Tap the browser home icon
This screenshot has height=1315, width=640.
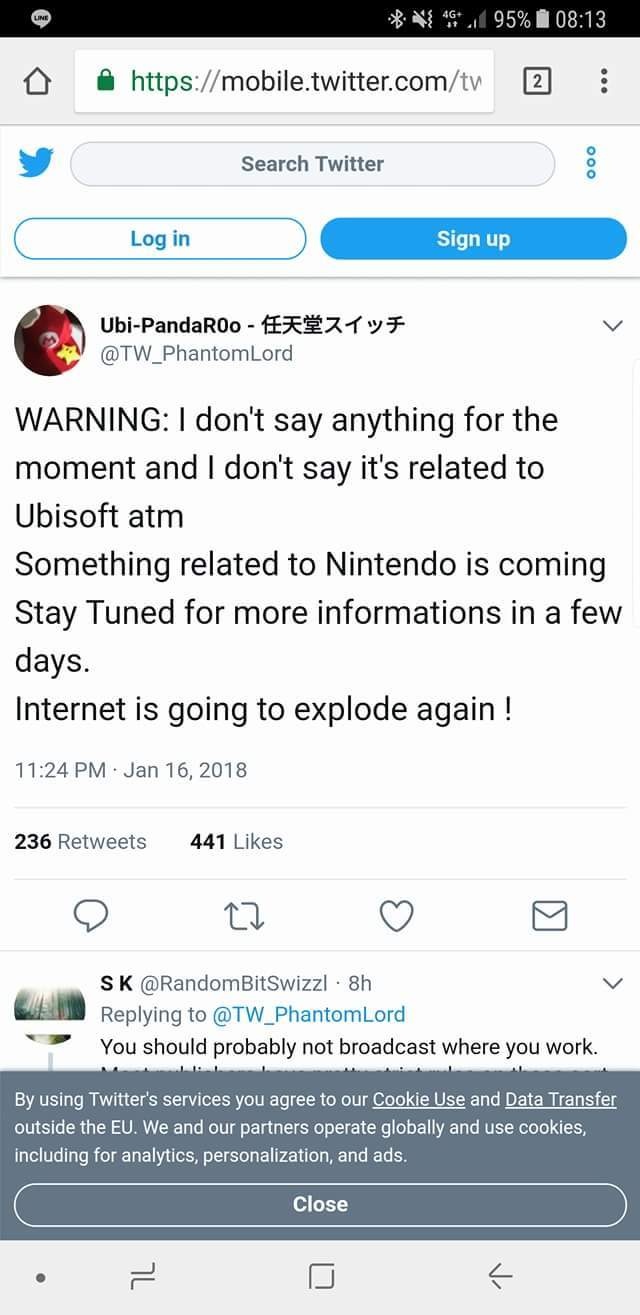(x=36, y=81)
